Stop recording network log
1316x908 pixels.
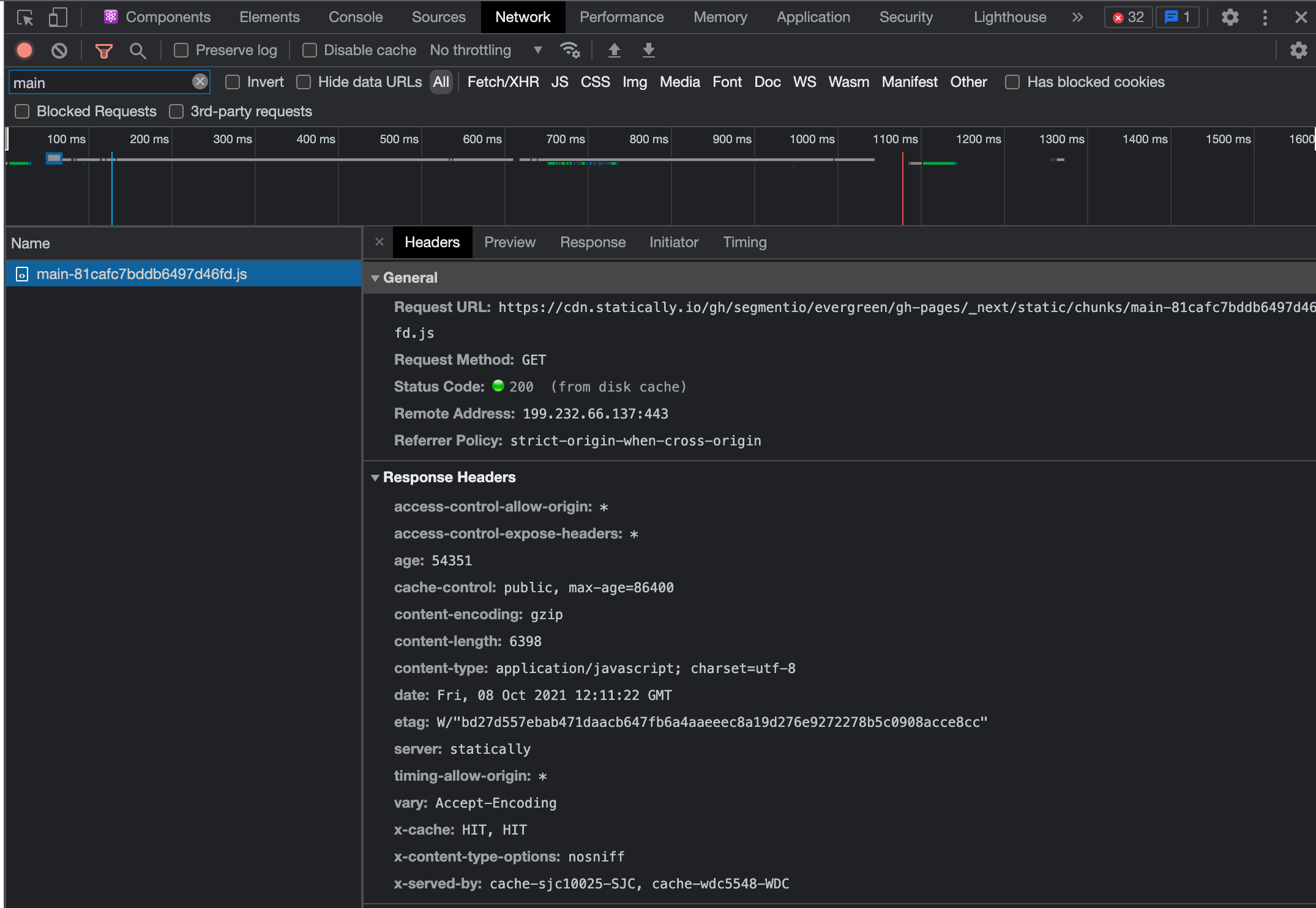pos(24,50)
